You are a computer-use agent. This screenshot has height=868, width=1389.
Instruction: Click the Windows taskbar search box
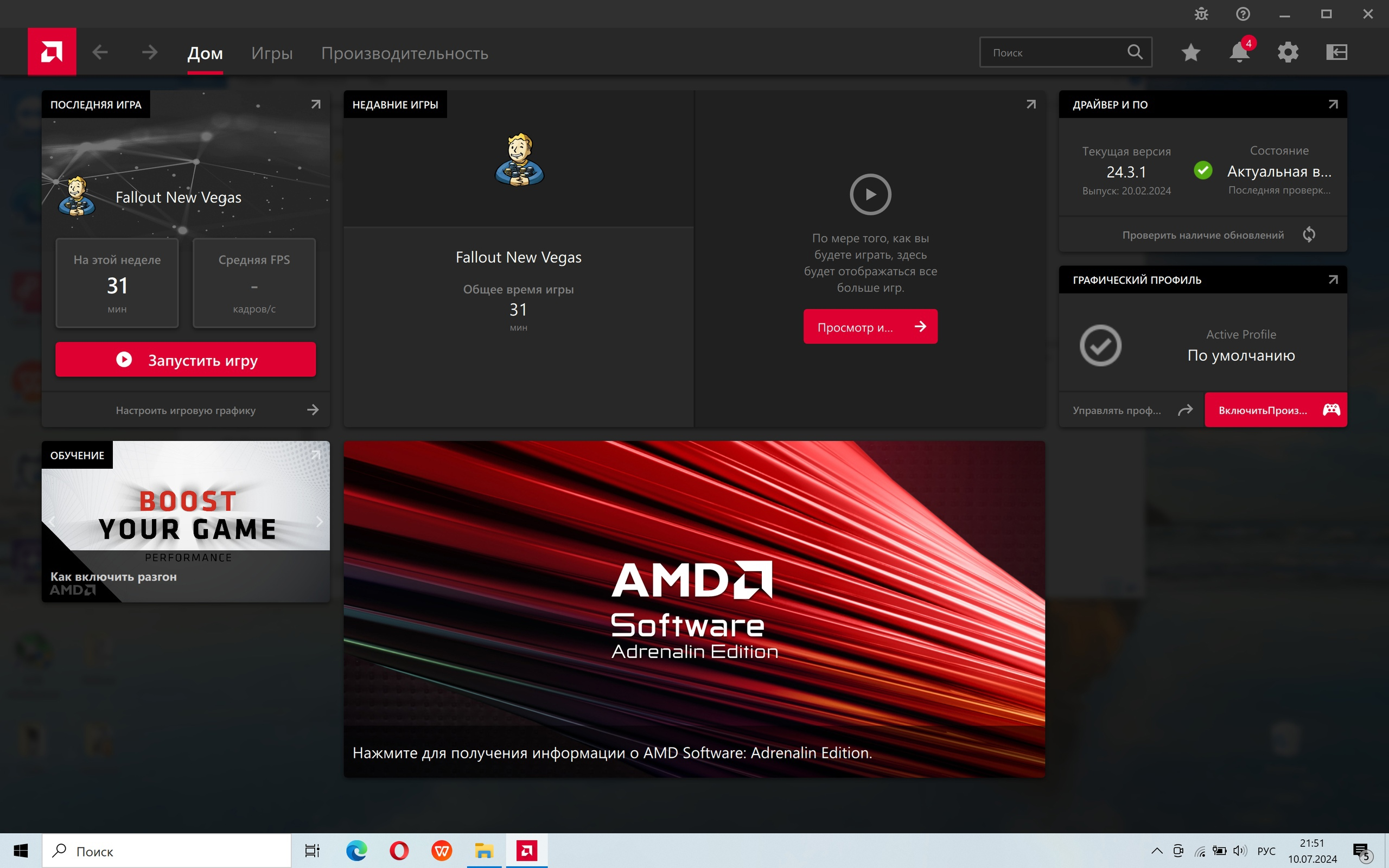(x=167, y=851)
